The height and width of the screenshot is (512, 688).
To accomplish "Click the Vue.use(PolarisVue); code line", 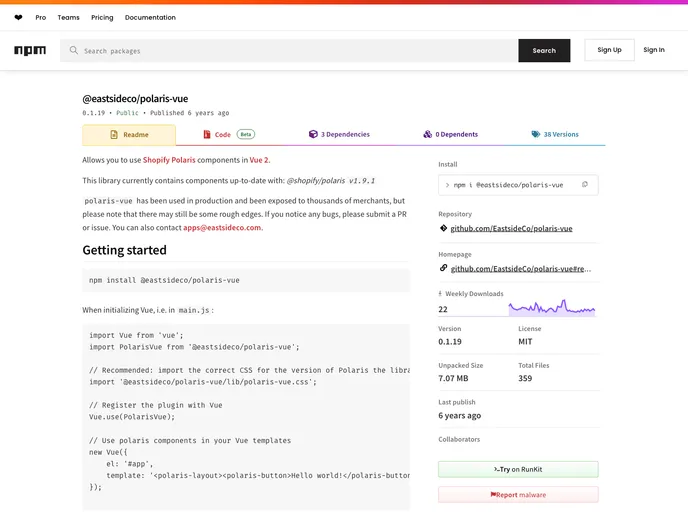I will tap(132, 417).
